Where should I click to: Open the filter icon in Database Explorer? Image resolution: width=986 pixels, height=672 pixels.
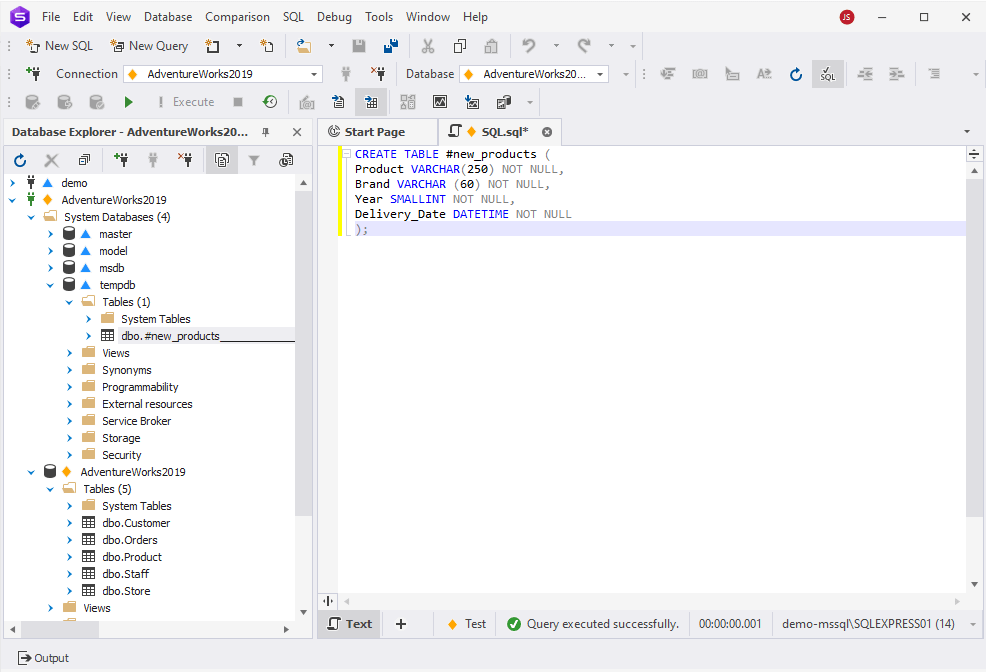pos(253,160)
